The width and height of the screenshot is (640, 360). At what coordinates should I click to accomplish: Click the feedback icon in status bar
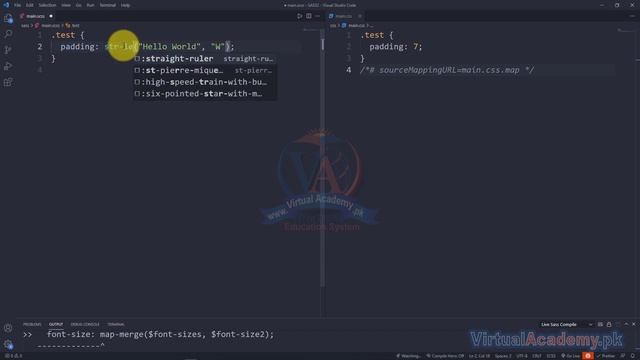pos(623,356)
